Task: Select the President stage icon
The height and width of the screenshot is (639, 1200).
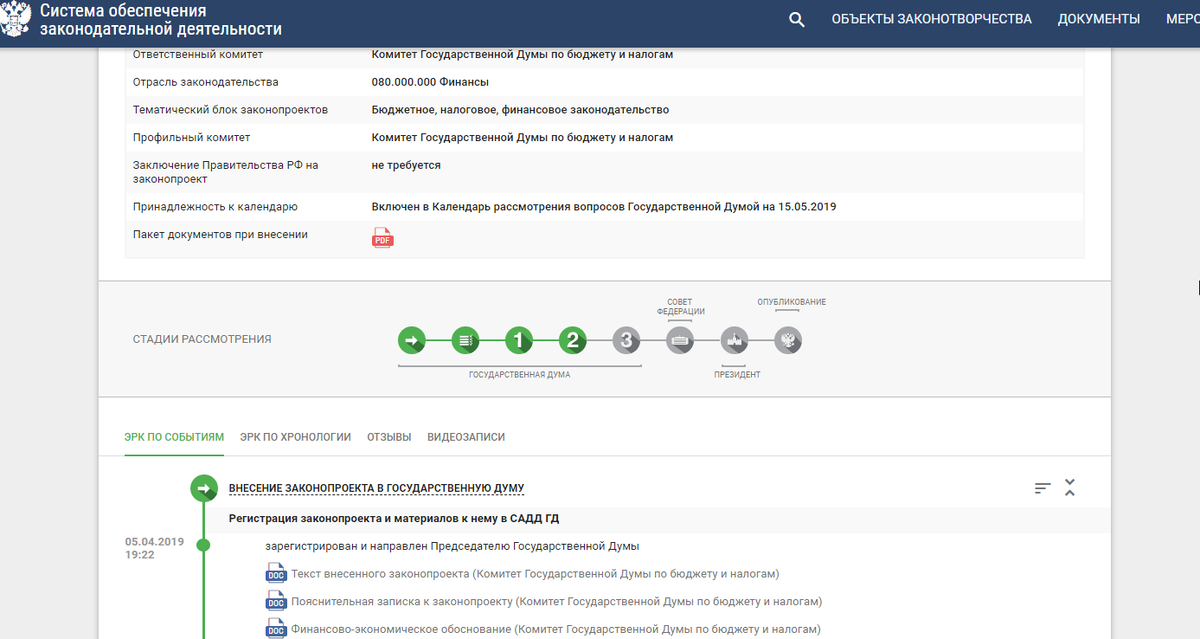Action: coord(735,341)
